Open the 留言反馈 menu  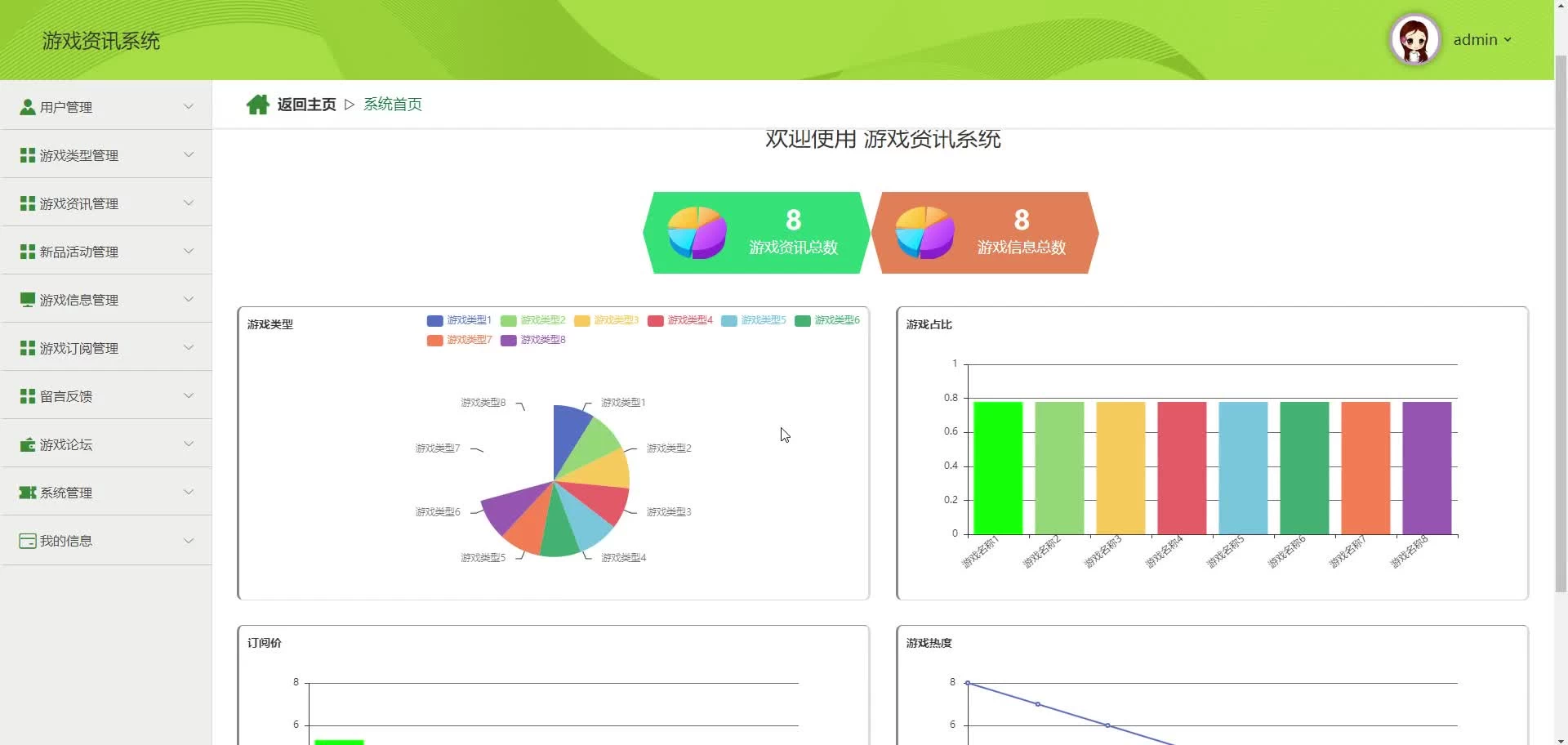(x=106, y=395)
